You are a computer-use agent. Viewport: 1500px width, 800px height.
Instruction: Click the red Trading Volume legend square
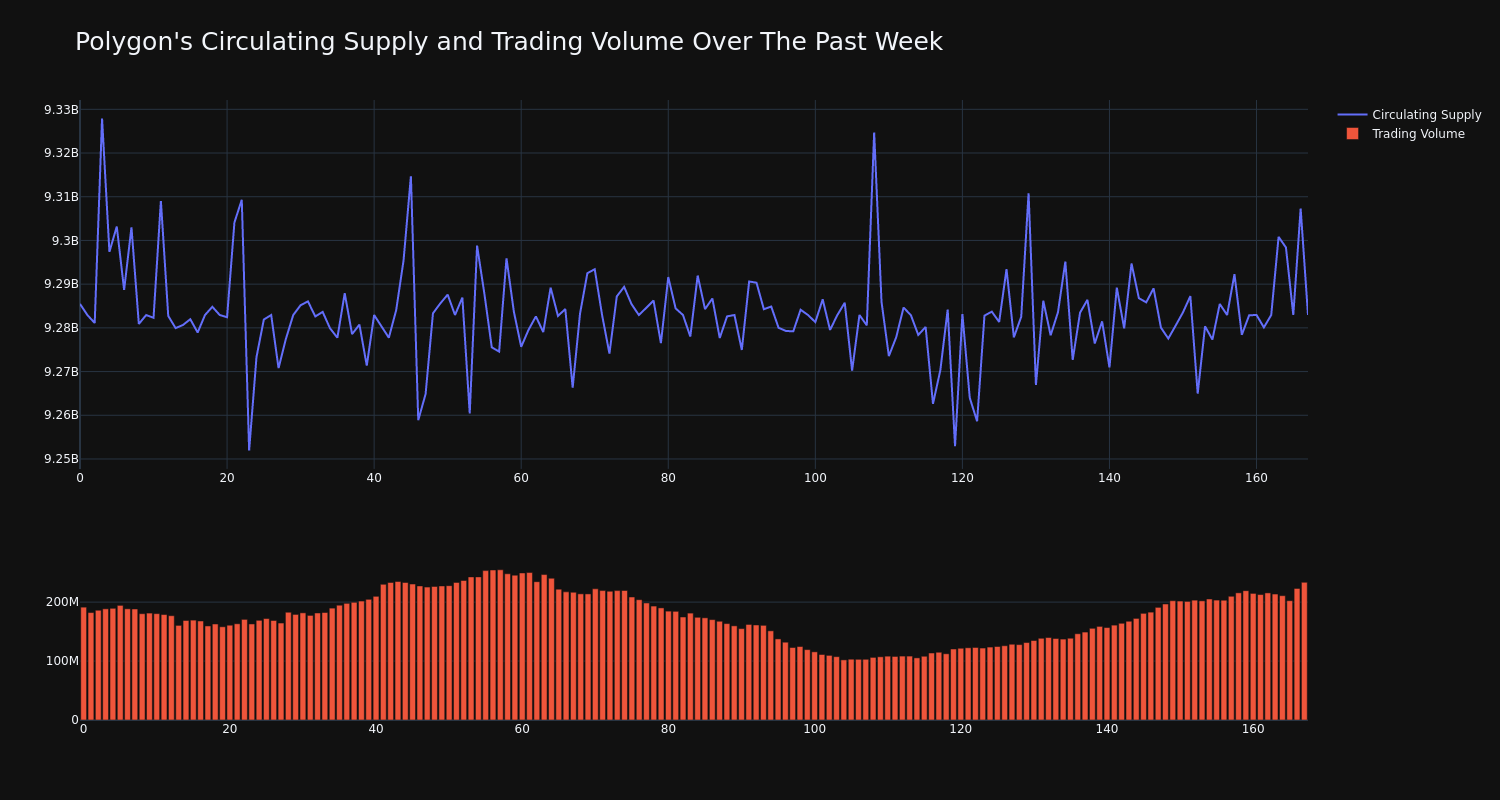point(1352,133)
